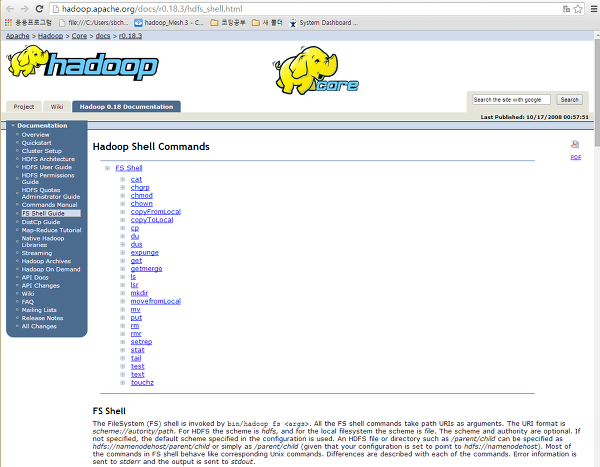Open the file:///C:/Users bookmark
This screenshot has width=600, height=467.
(93, 23)
